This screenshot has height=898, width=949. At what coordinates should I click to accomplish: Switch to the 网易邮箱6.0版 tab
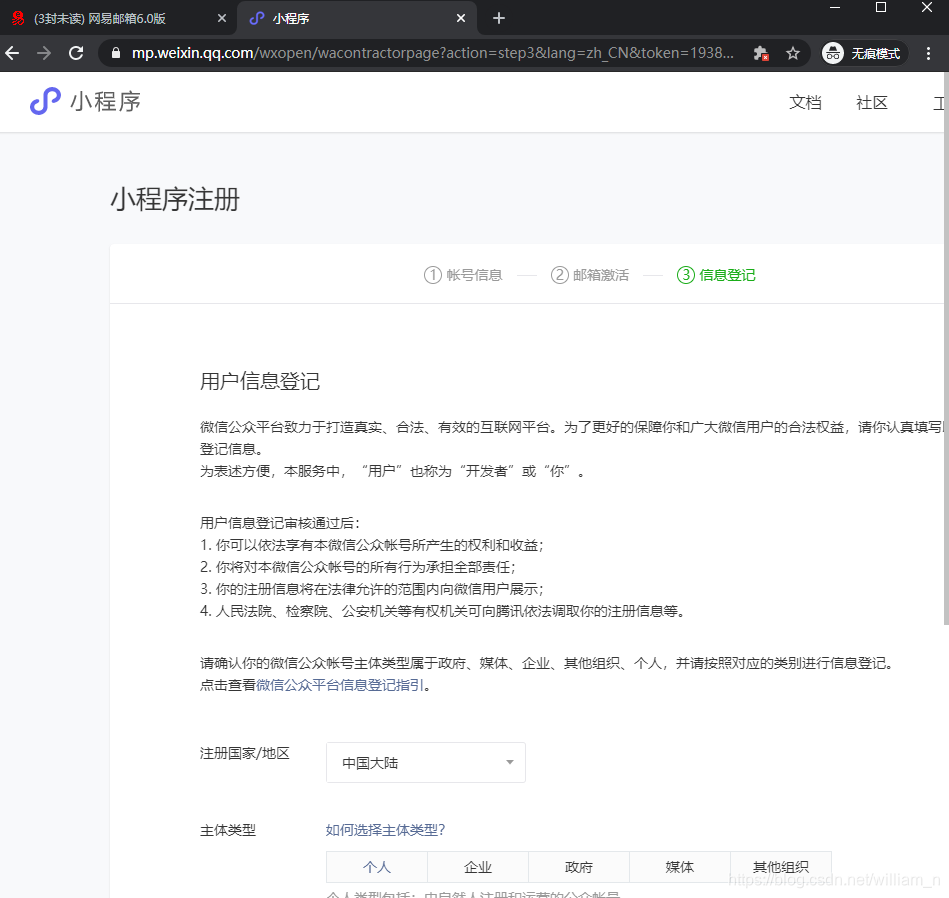click(x=119, y=18)
